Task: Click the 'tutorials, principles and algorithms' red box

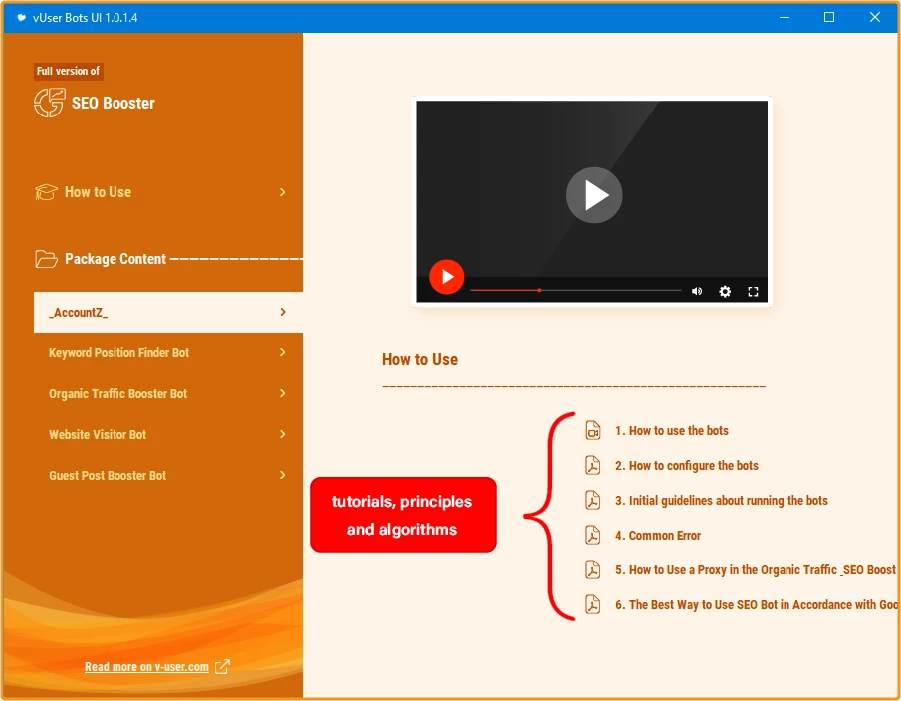Action: tap(403, 515)
